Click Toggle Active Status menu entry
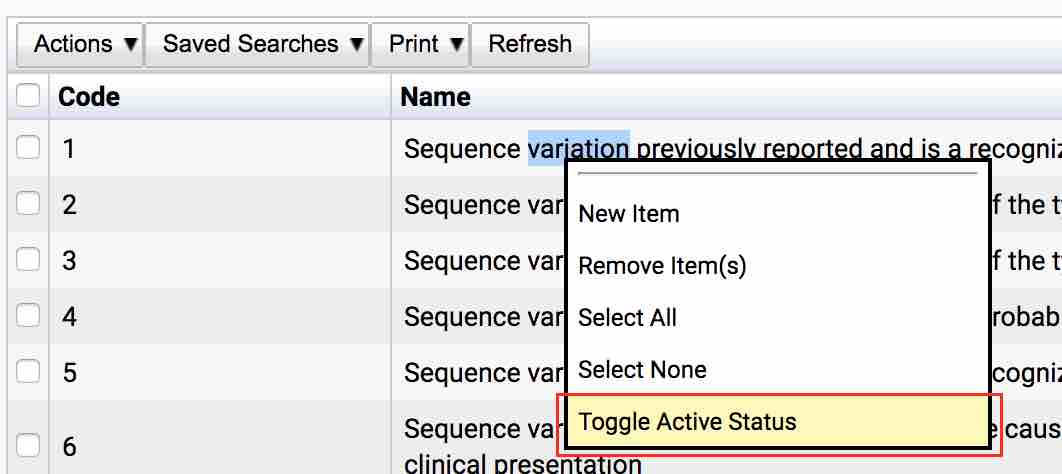Viewport: 1062px width, 474px height. click(688, 422)
